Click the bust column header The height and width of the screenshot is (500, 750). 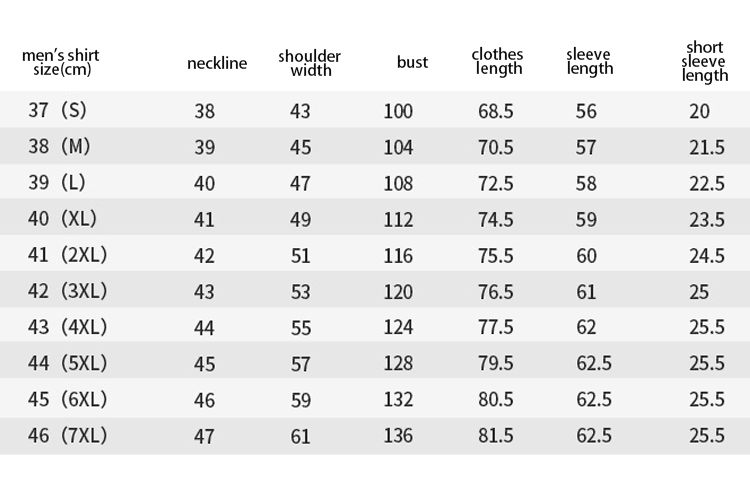click(412, 62)
